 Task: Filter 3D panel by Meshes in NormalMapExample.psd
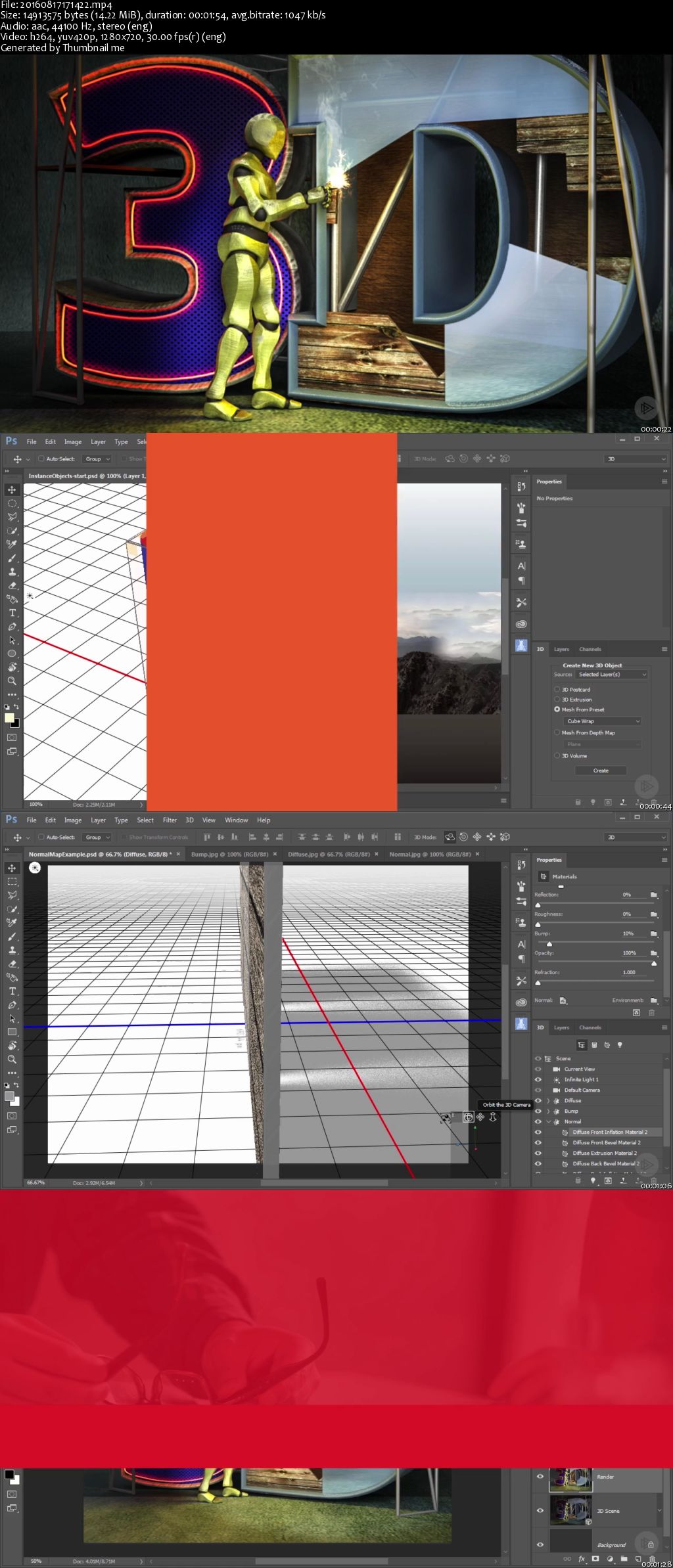pyautogui.click(x=594, y=1044)
